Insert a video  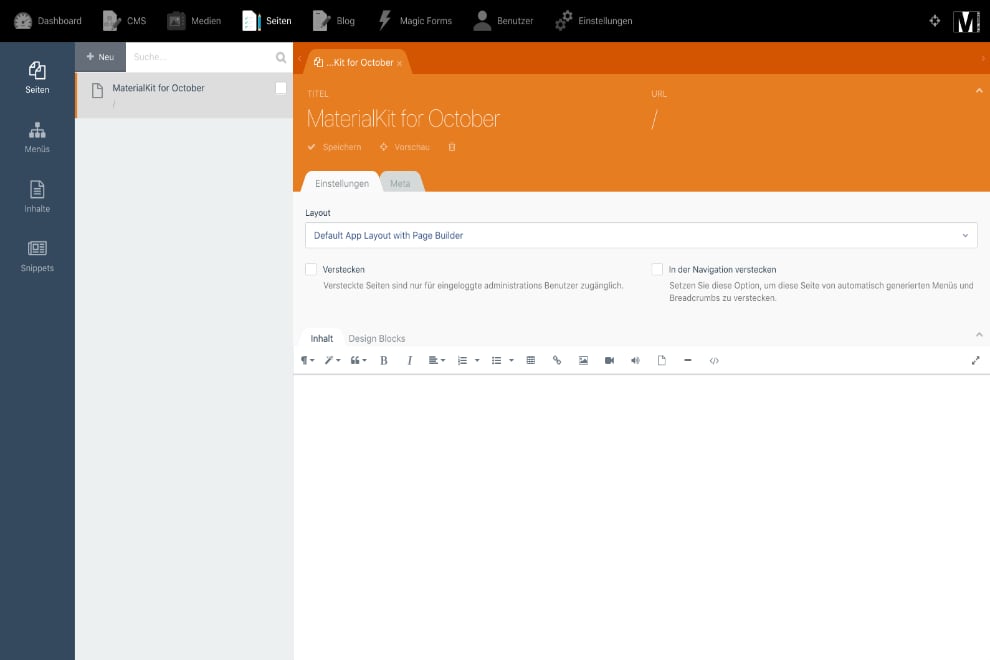(x=609, y=361)
